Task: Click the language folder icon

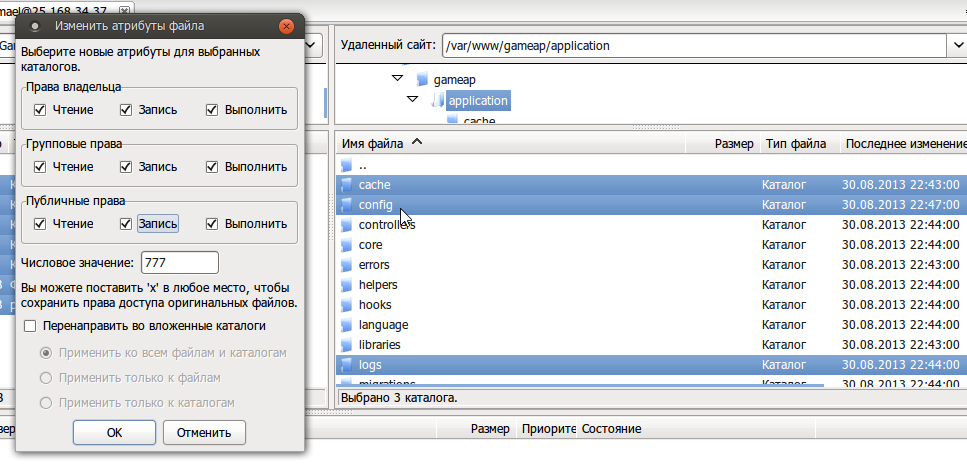Action: [347, 325]
